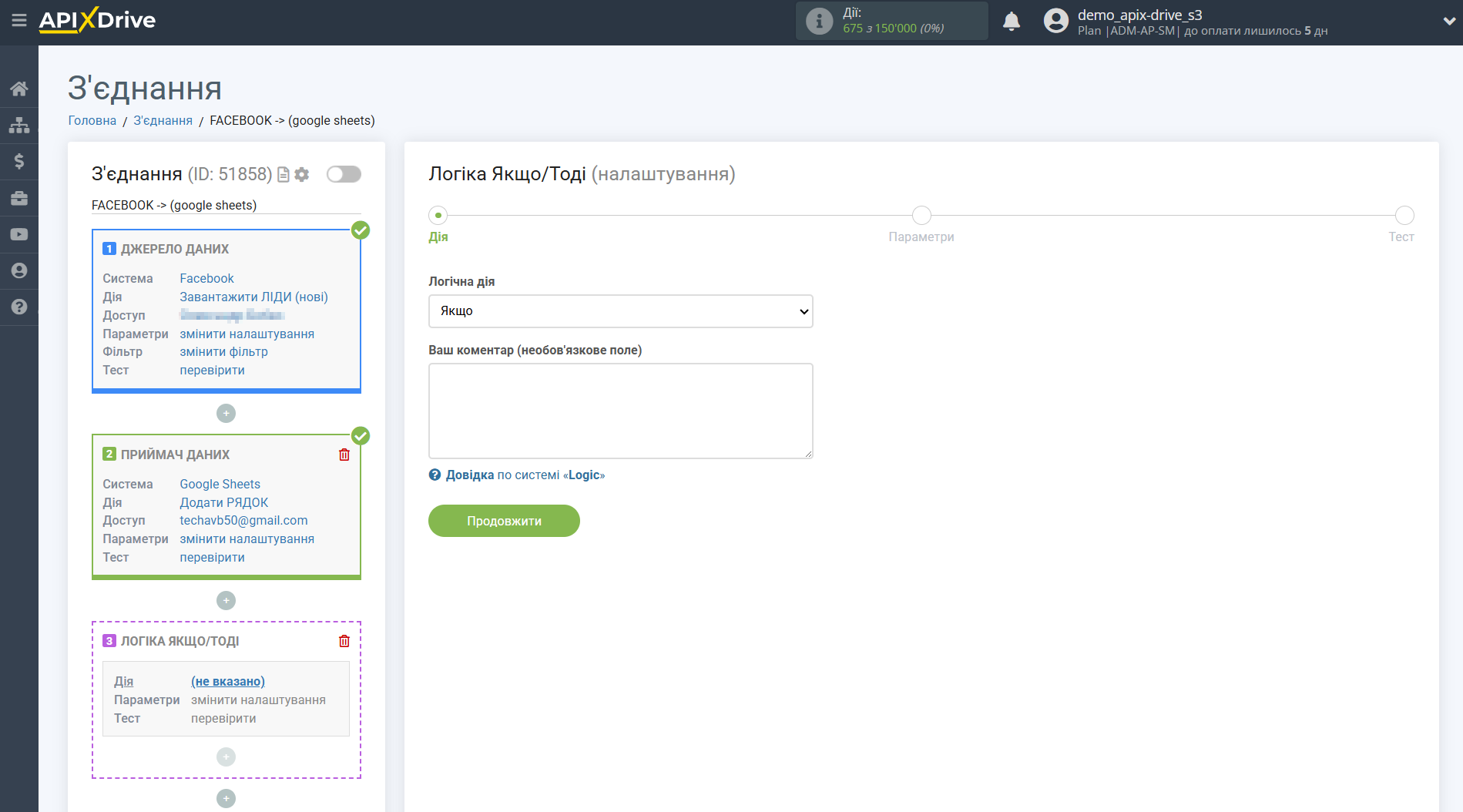The height and width of the screenshot is (812, 1463).
Task: Click the comment text area
Action: click(x=620, y=411)
